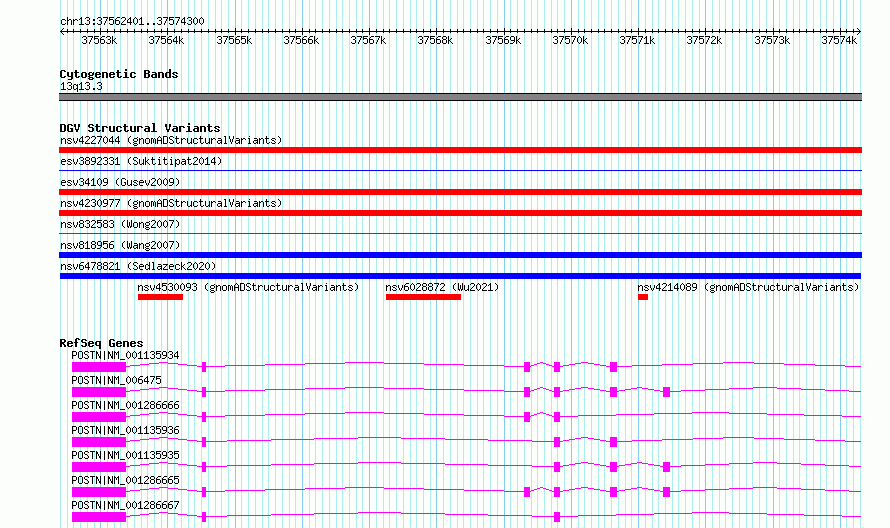Click the 37571k ruler position label
890x528 pixels.
637,40
